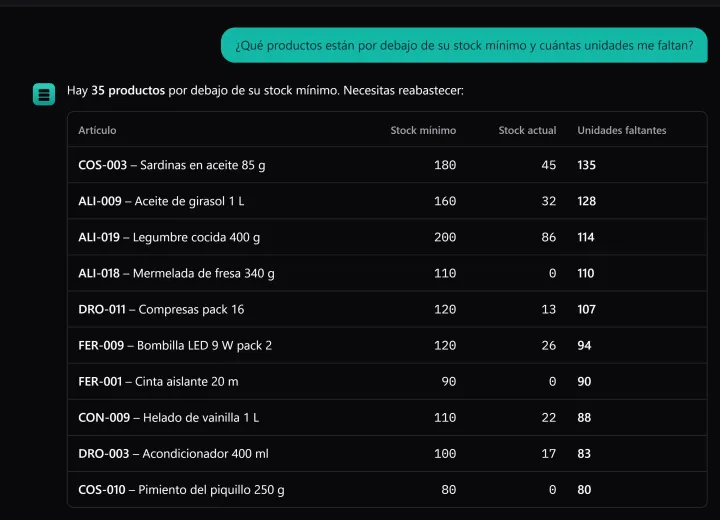
Task: Click the assistant avatar icon
Action: point(44,94)
